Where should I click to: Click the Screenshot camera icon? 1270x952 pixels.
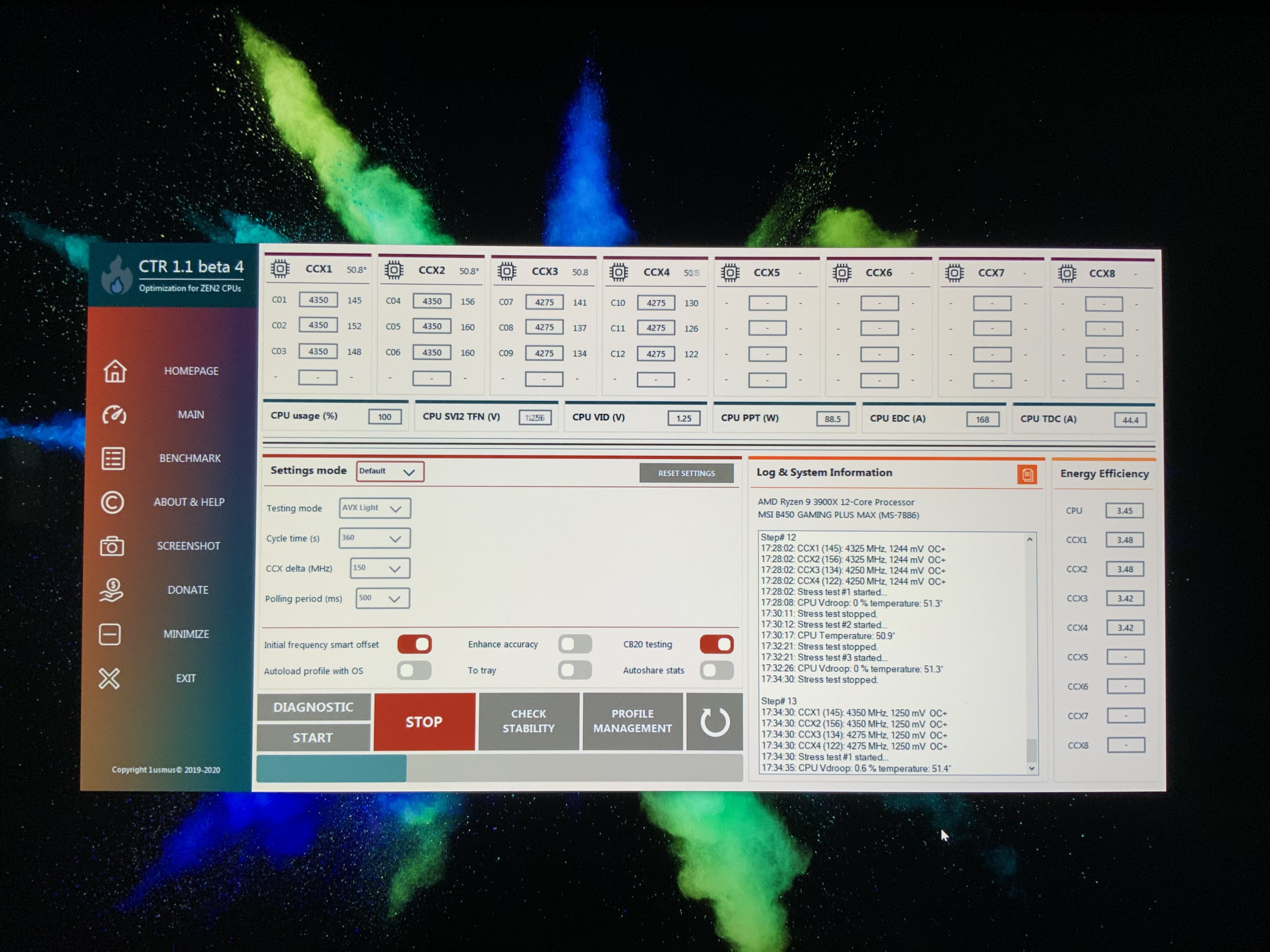[x=112, y=546]
